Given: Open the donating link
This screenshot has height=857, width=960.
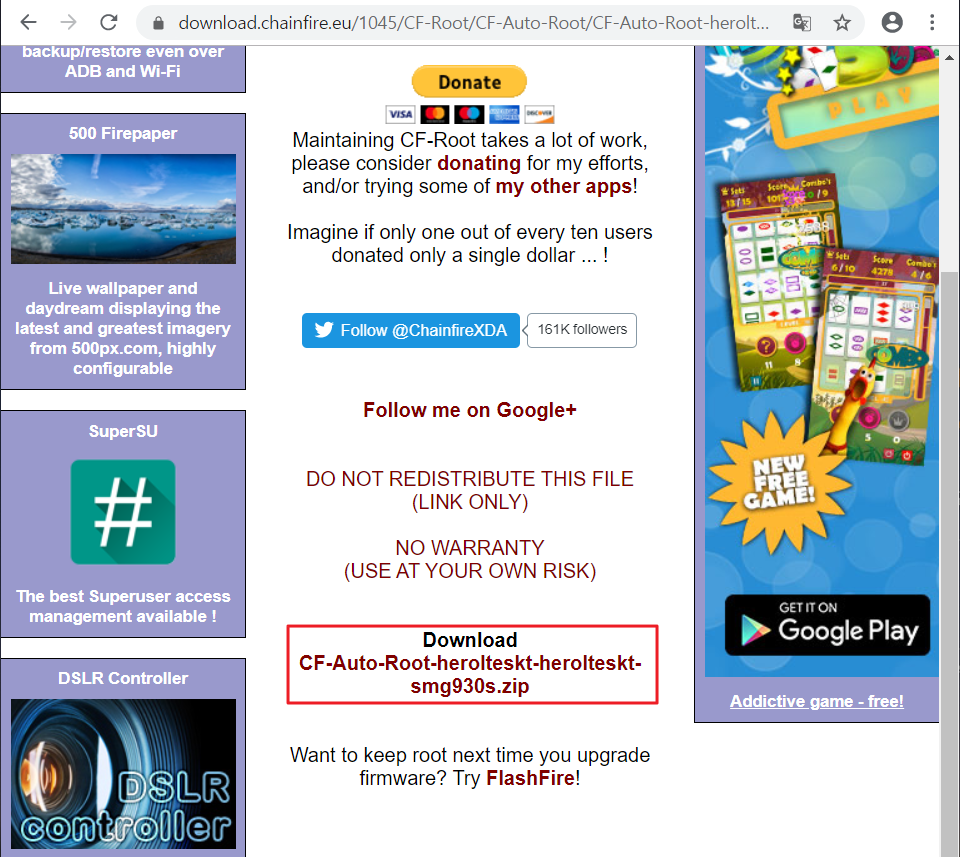Looking at the screenshot, I should (x=479, y=163).
